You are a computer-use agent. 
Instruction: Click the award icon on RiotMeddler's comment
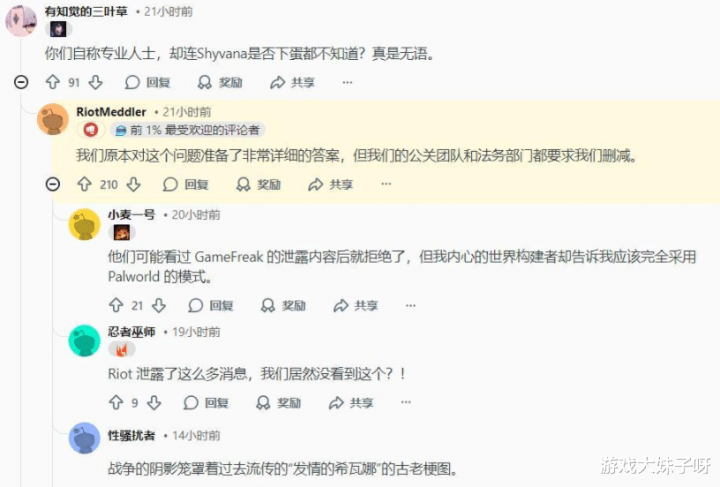243,184
